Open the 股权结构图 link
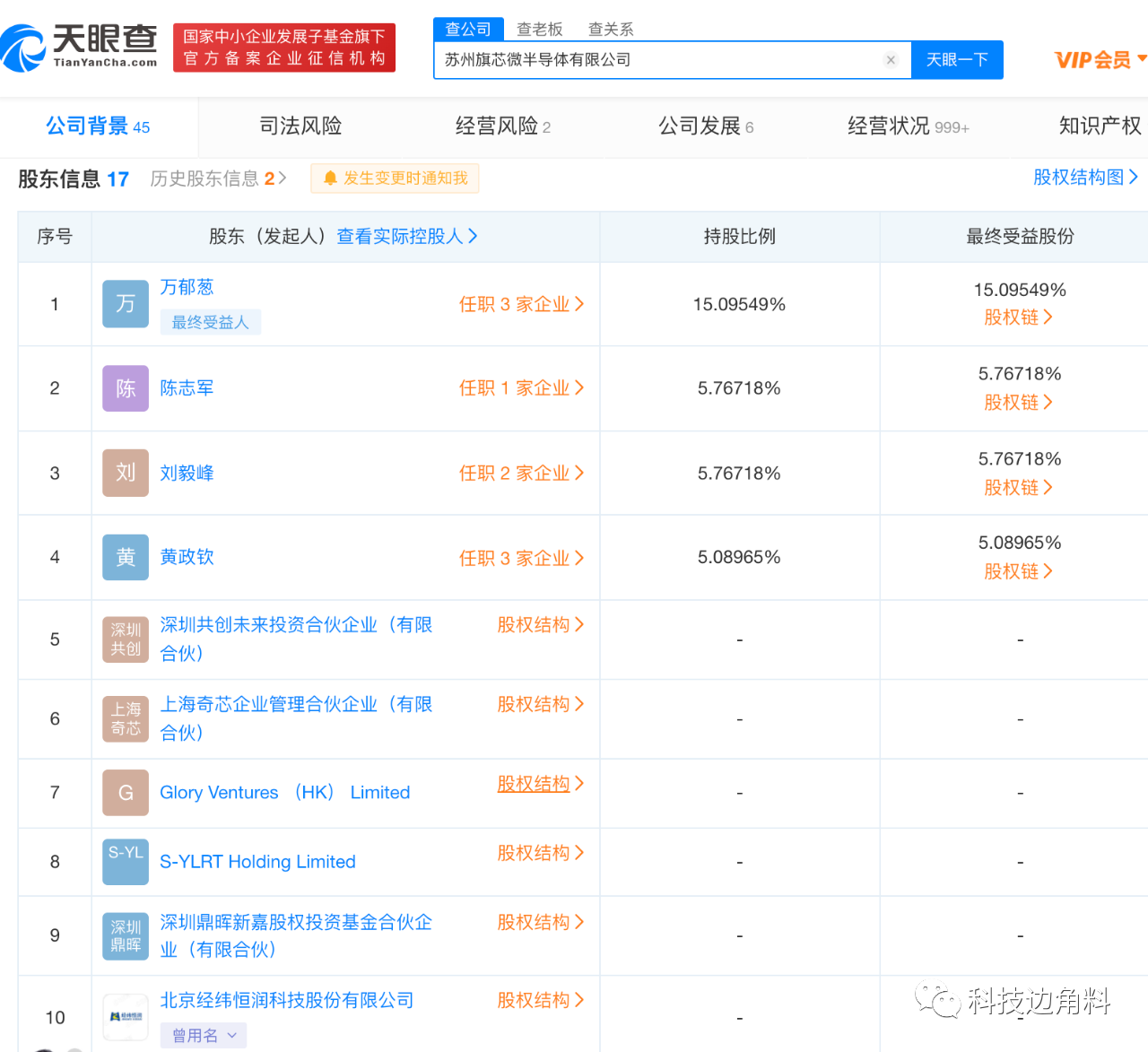The height and width of the screenshot is (1052, 1148). (1085, 178)
